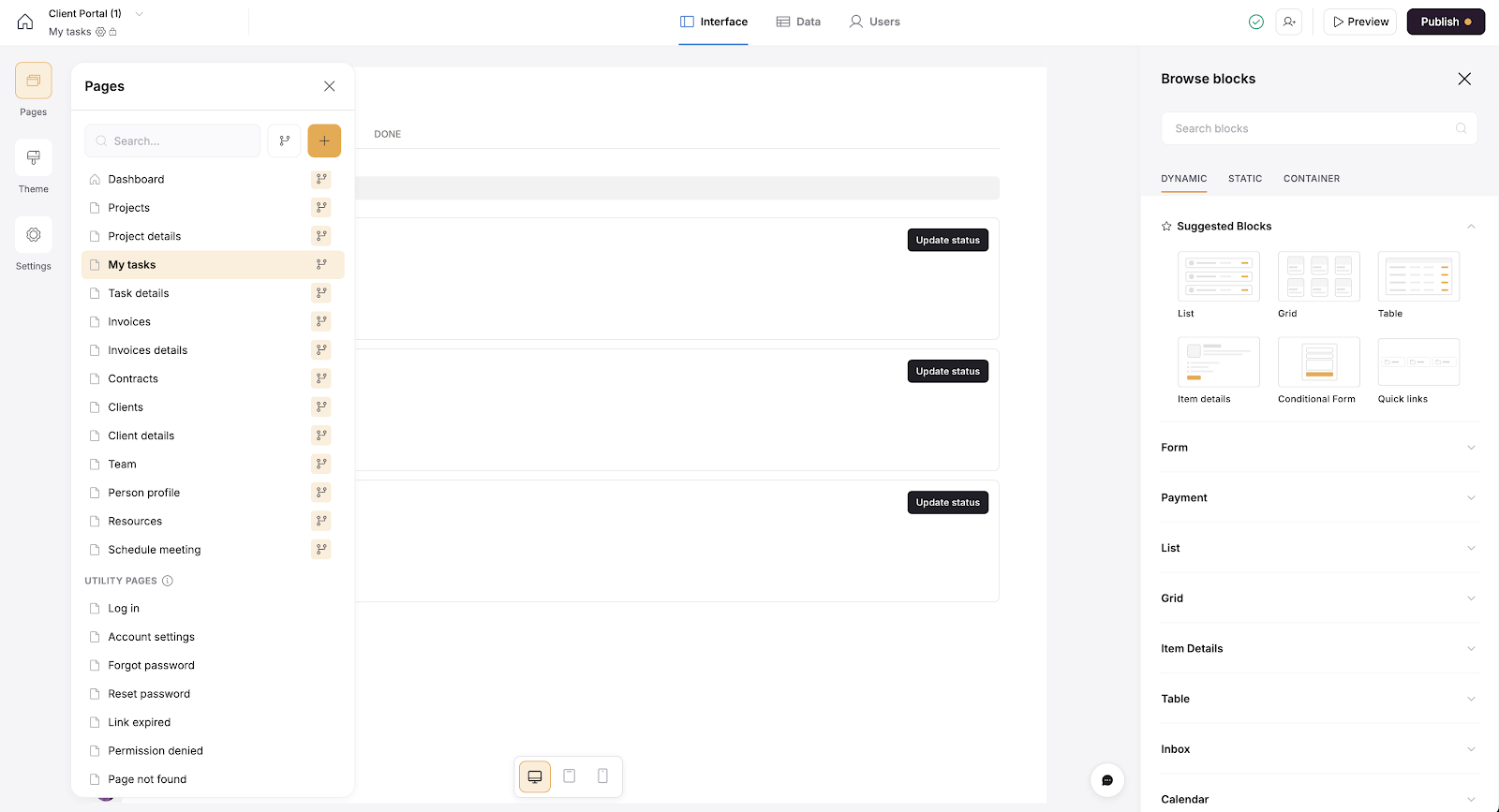Viewport: 1499px width, 812px height.
Task: Click the branch icon for Invoices page
Action: [321, 321]
